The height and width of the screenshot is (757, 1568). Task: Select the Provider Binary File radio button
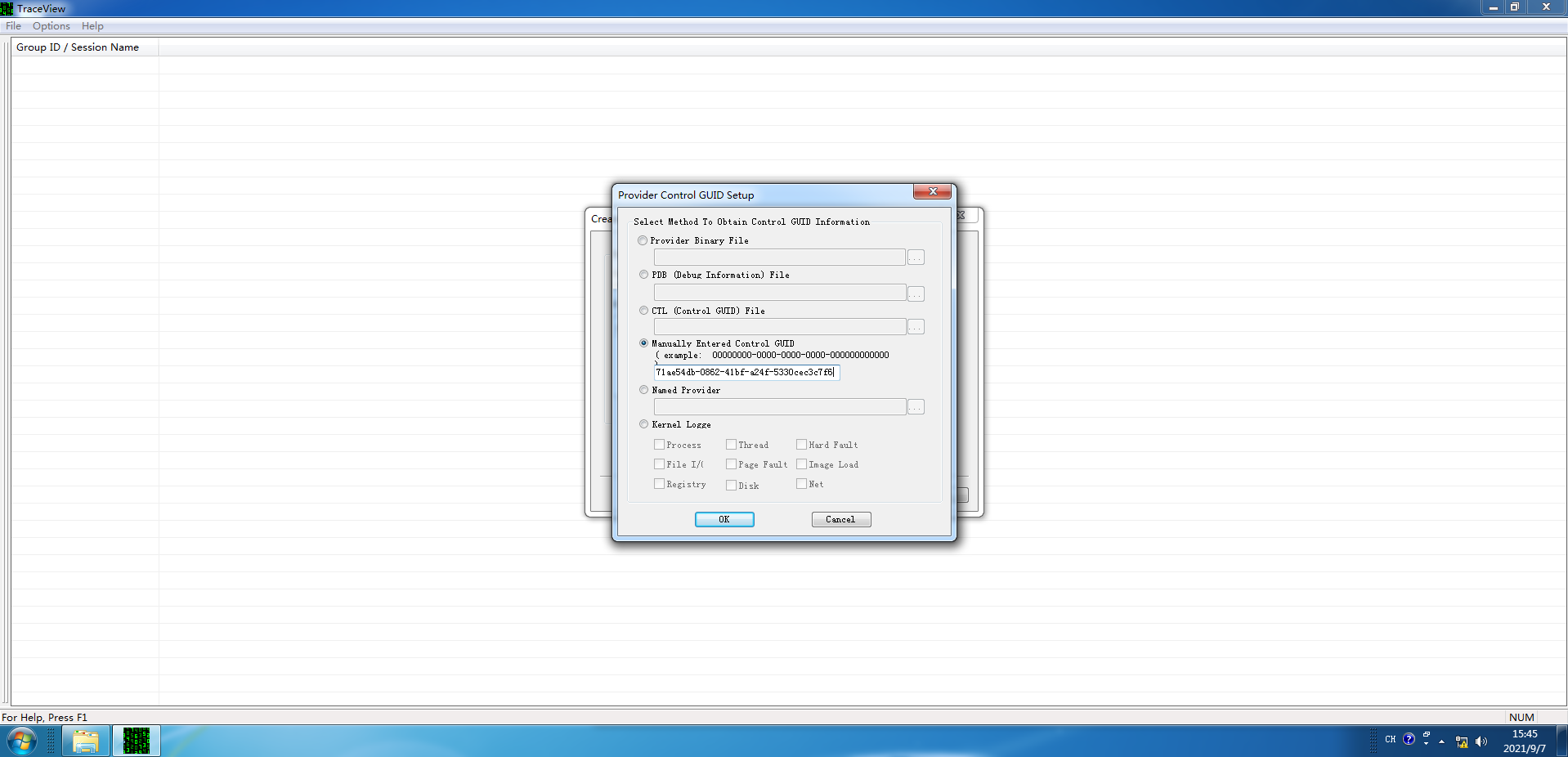click(643, 240)
